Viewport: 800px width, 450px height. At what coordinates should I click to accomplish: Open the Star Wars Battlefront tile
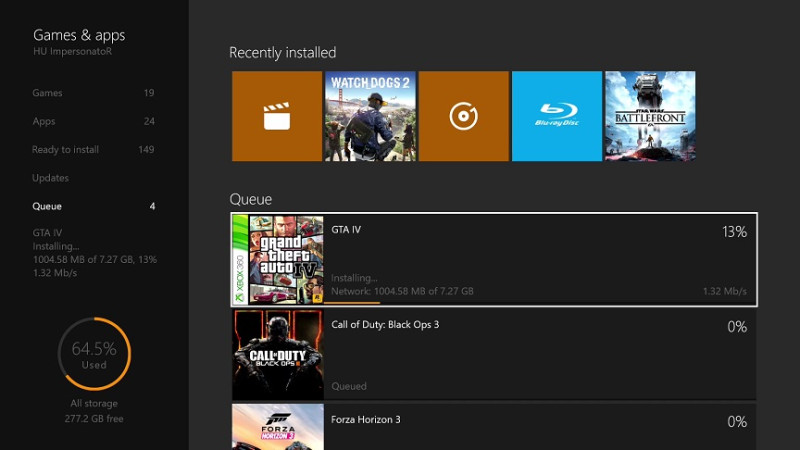[x=651, y=116]
